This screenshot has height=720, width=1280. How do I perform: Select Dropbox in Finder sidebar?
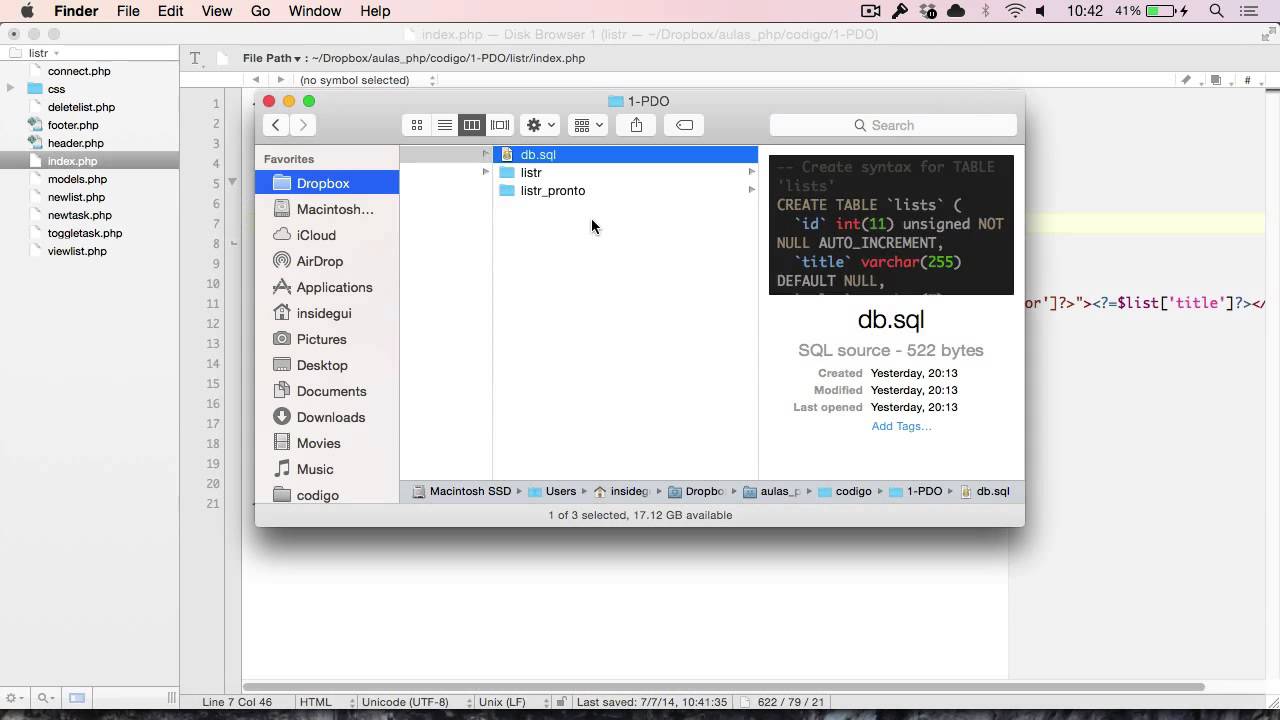327,183
